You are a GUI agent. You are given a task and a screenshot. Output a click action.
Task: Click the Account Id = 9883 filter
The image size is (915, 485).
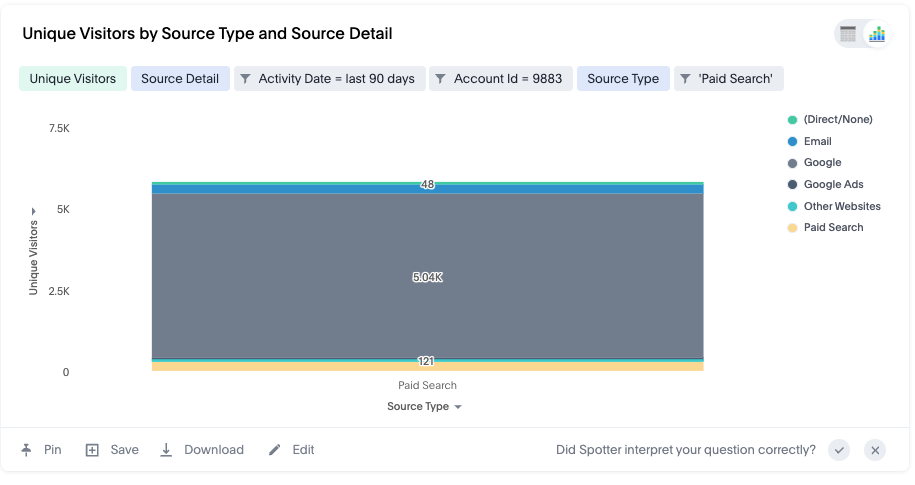tap(501, 79)
